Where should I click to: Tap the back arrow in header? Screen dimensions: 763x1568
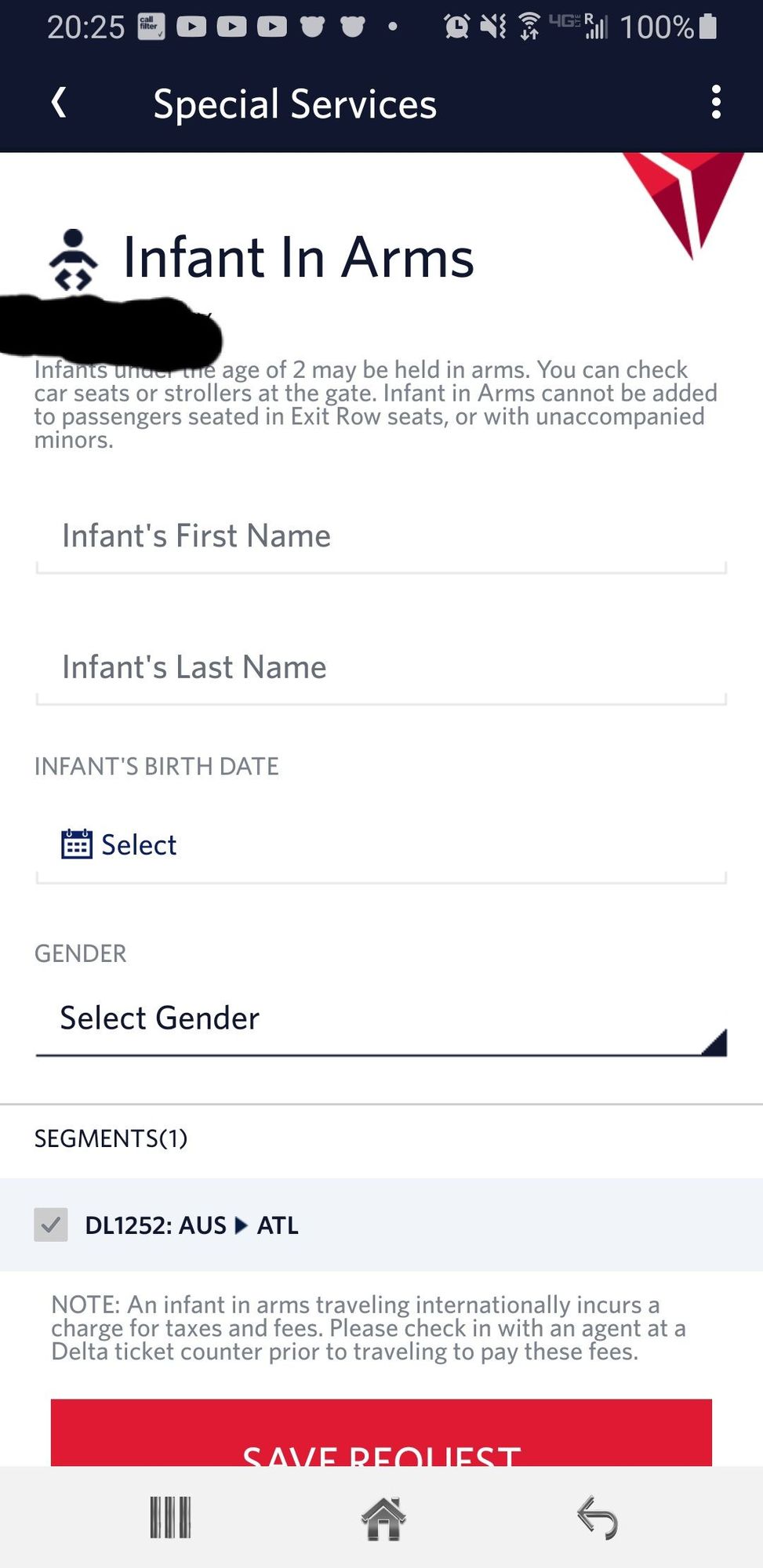[59, 103]
